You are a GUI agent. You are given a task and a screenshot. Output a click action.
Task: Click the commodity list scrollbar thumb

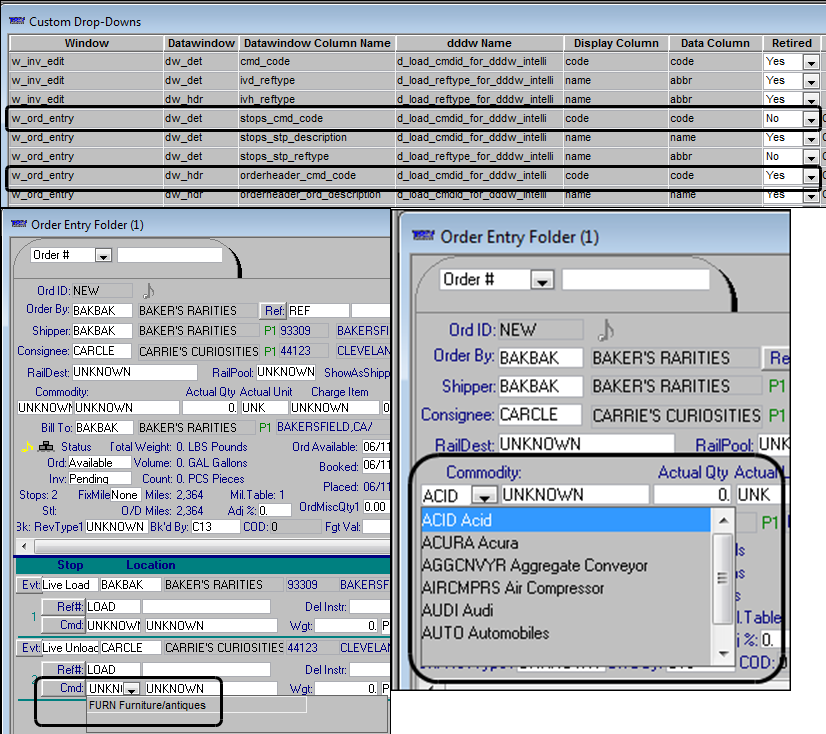(x=722, y=577)
